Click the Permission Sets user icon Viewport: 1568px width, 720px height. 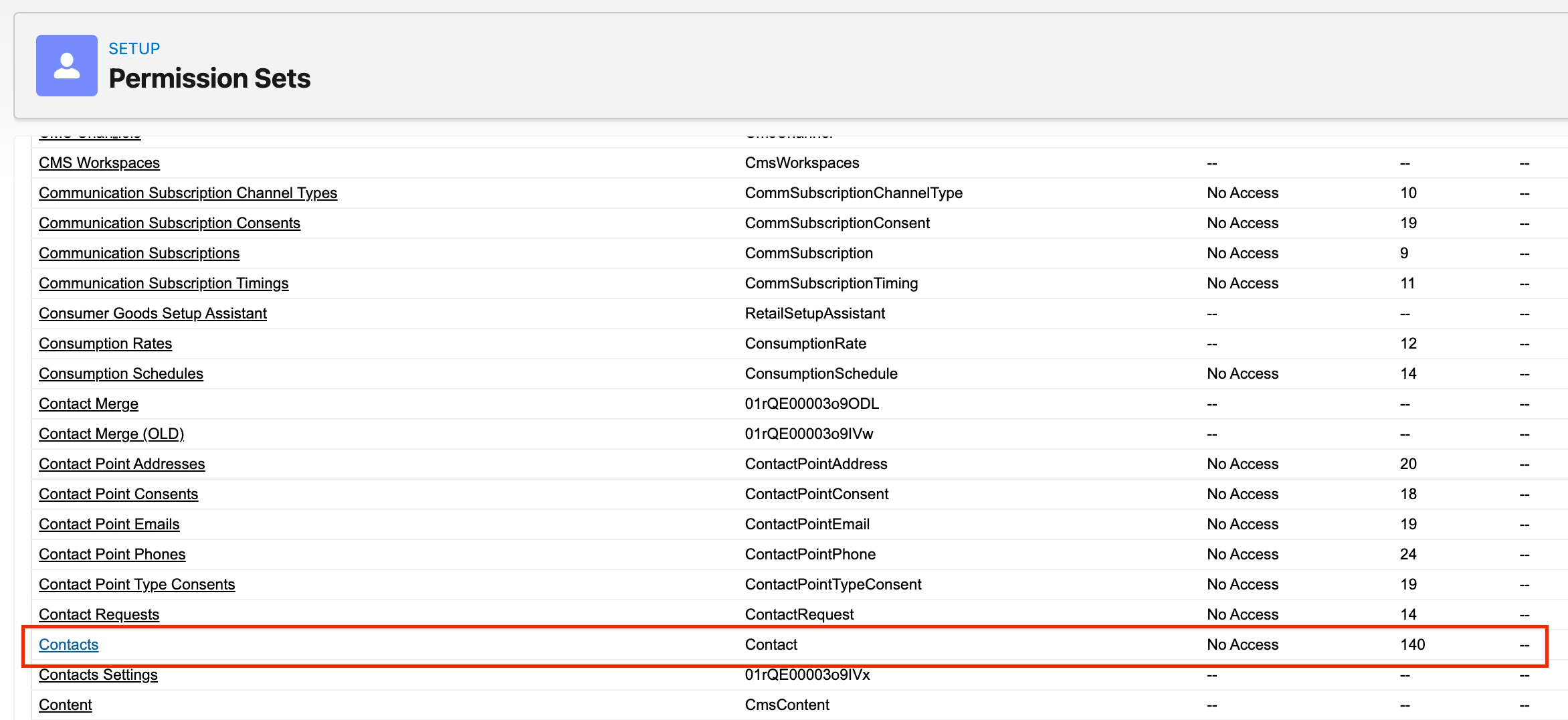pyautogui.click(x=67, y=66)
